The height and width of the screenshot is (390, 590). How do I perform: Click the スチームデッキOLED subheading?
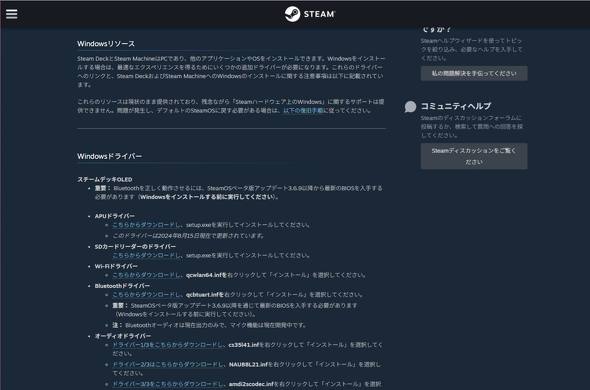point(105,180)
